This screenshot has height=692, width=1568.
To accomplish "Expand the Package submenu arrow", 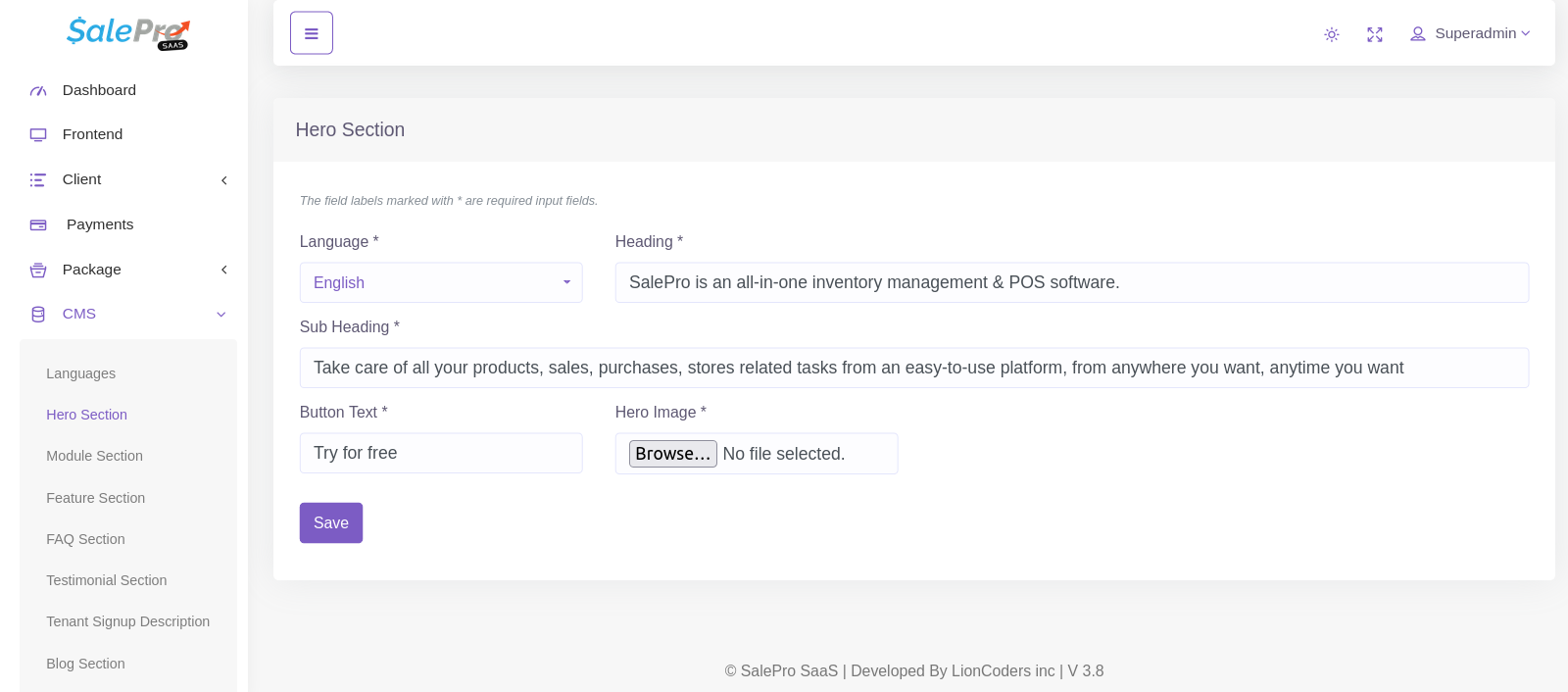I will coord(223,270).
